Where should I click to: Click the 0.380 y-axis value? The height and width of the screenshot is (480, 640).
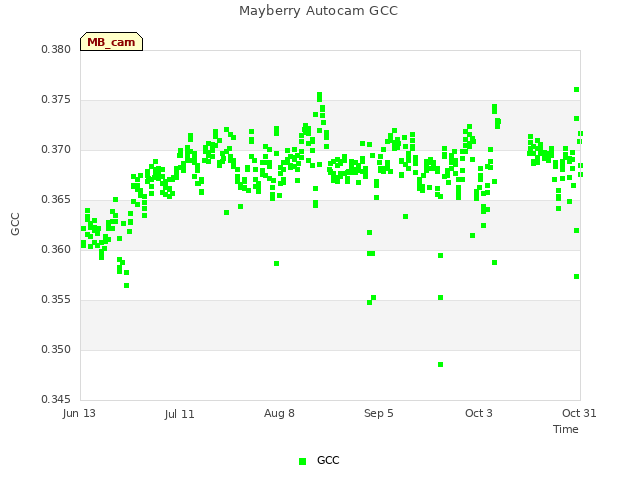(56, 49)
